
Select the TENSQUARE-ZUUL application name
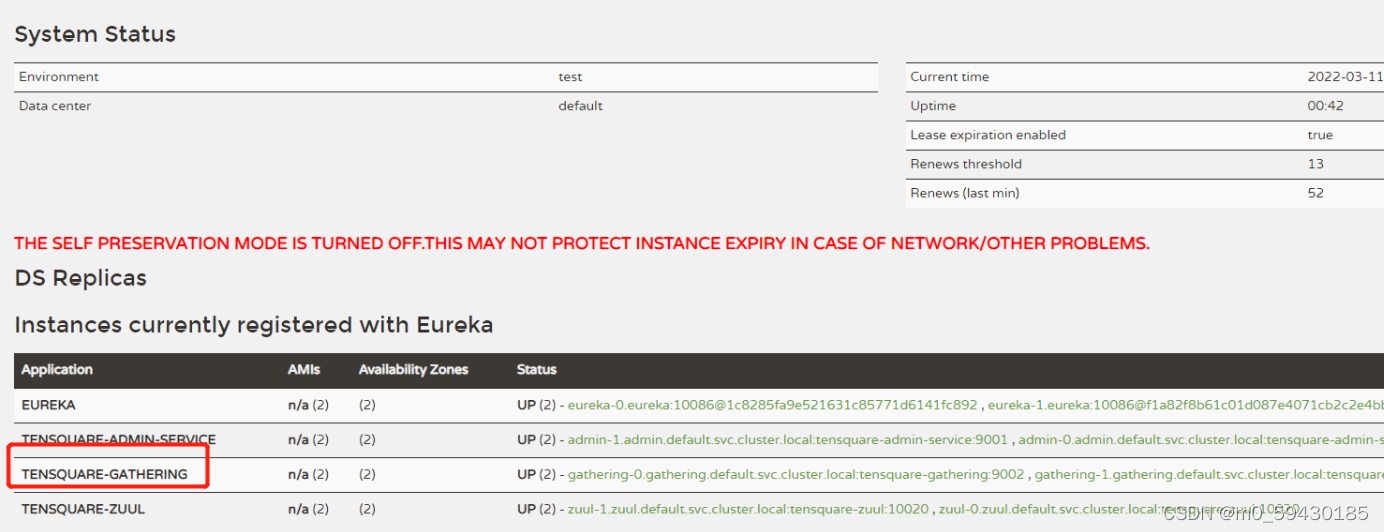(83, 509)
